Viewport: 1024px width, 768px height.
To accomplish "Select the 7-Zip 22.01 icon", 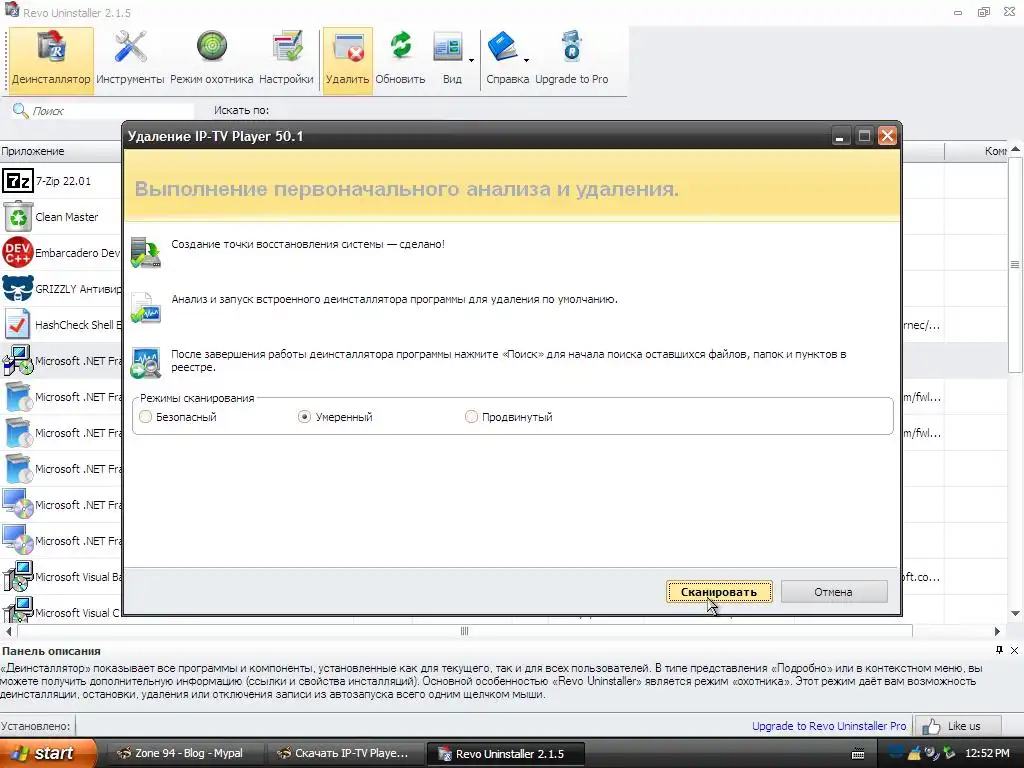I will click(18, 181).
